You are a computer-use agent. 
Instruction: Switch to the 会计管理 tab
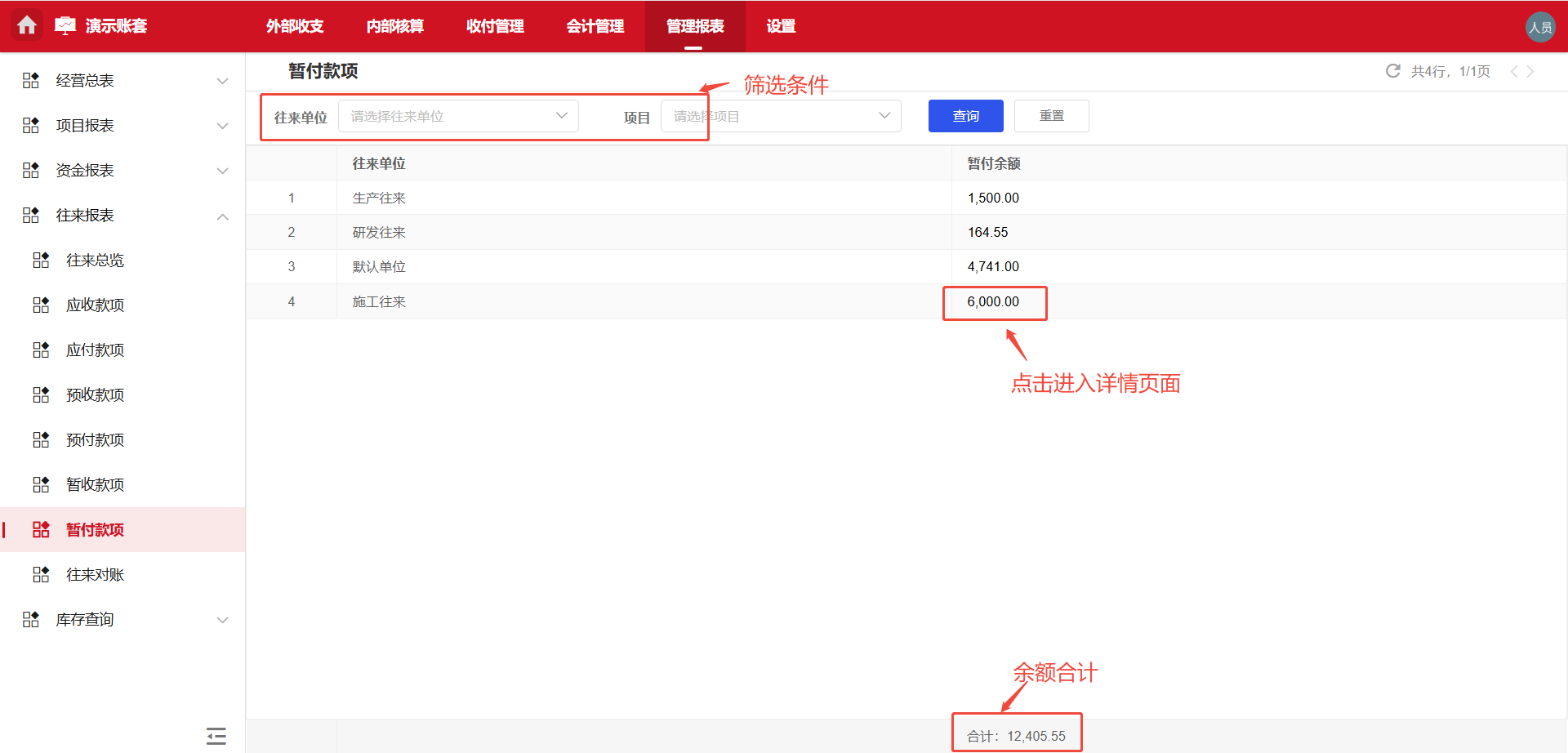[595, 26]
